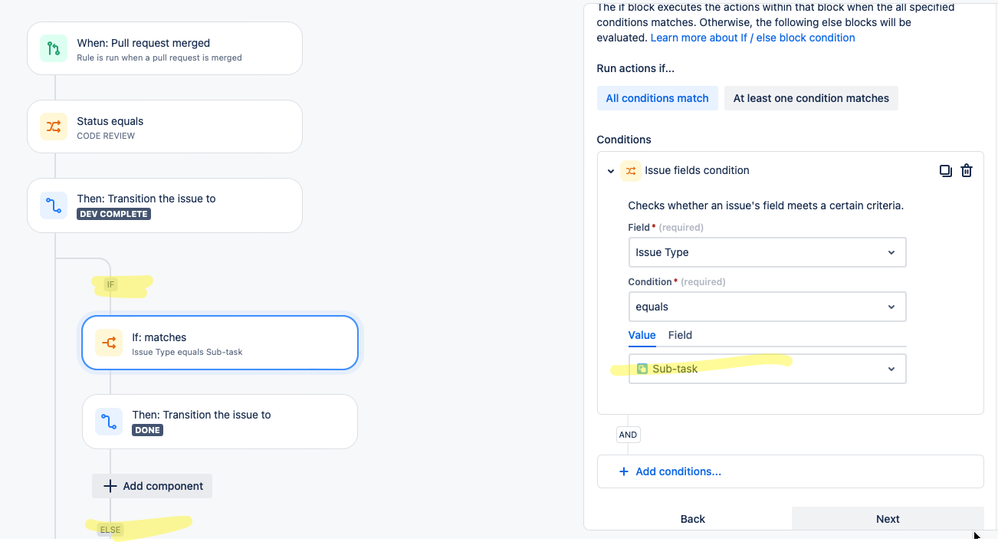The width and height of the screenshot is (998, 542).
Task: Click the DEV COMPLETE transition icon
Action: (x=53, y=205)
